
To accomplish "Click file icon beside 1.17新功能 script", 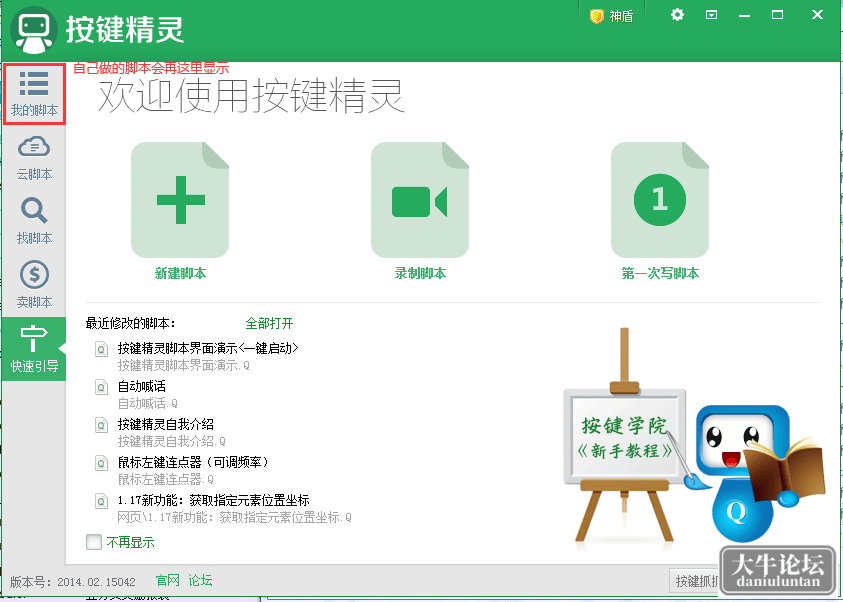I will (x=101, y=501).
